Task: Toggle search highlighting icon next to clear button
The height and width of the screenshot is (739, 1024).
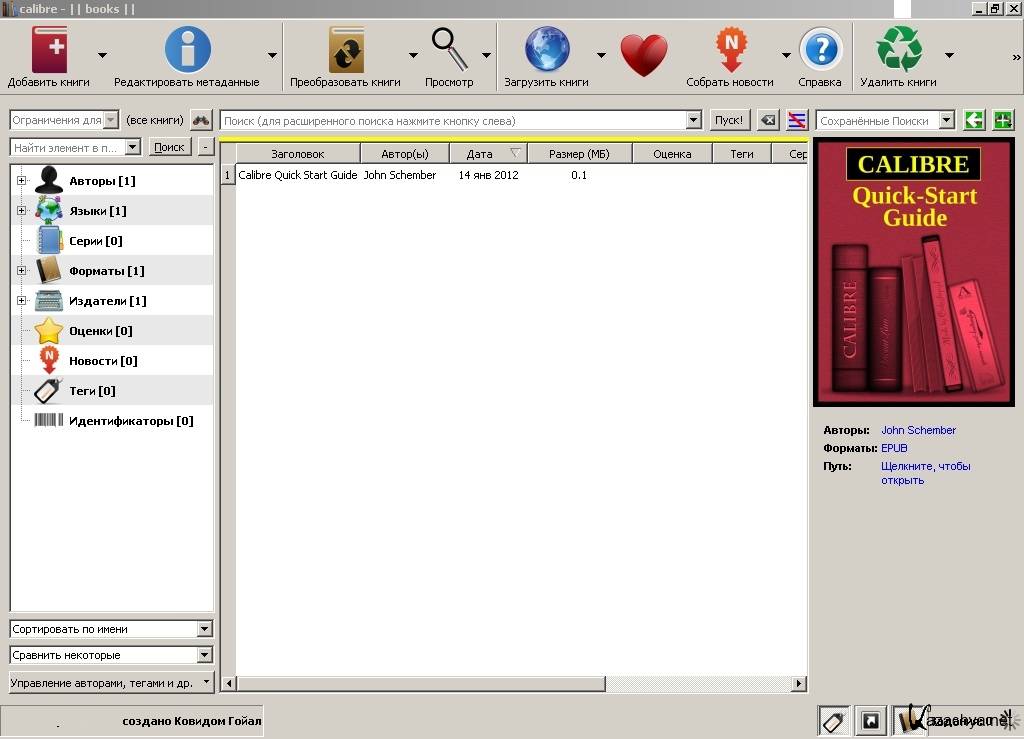Action: tap(797, 120)
